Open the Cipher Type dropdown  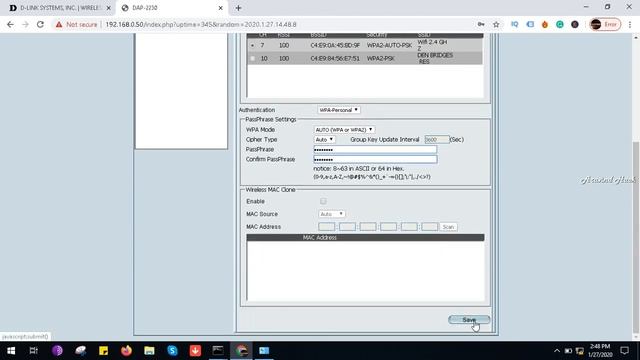324,140
